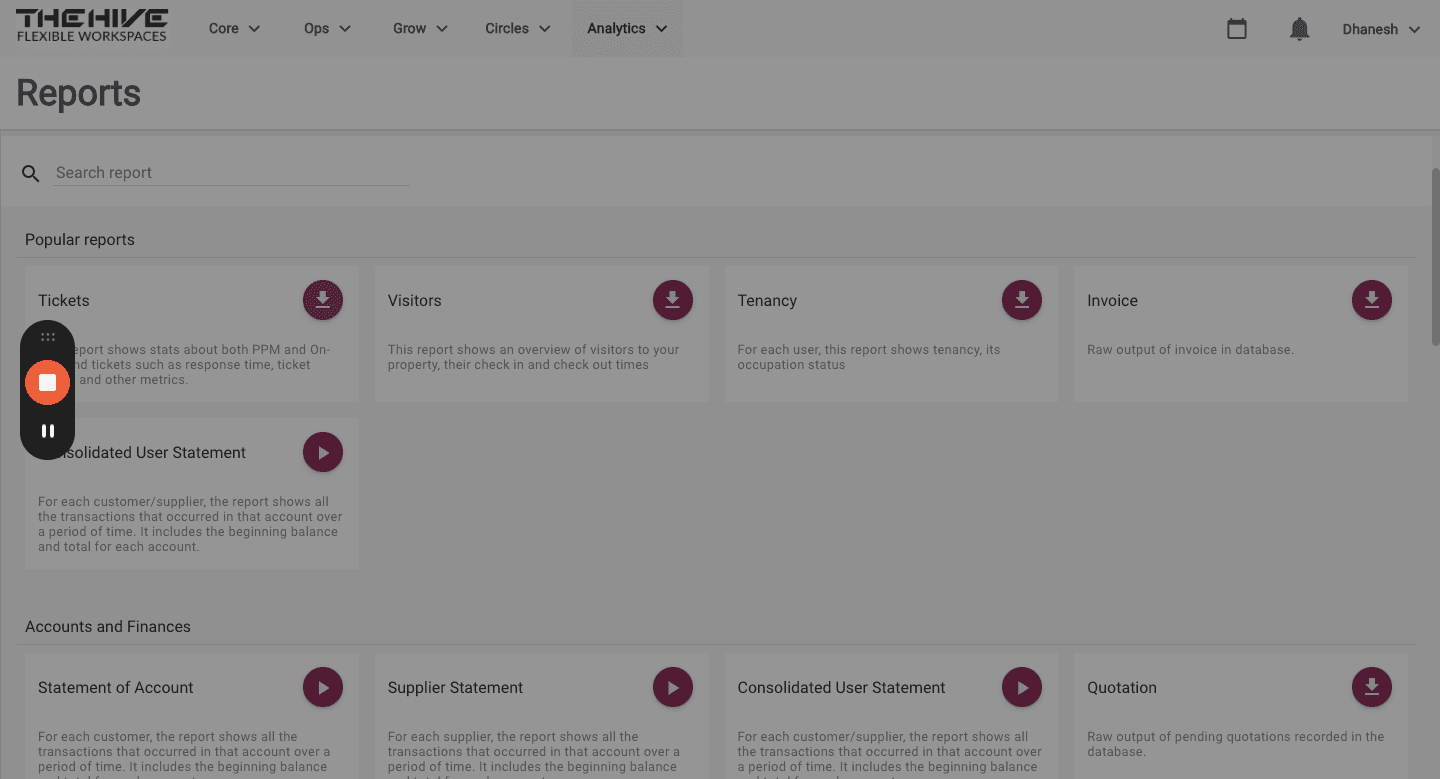This screenshot has width=1440, height=779.
Task: Open the calendar icon in header
Action: (x=1237, y=29)
